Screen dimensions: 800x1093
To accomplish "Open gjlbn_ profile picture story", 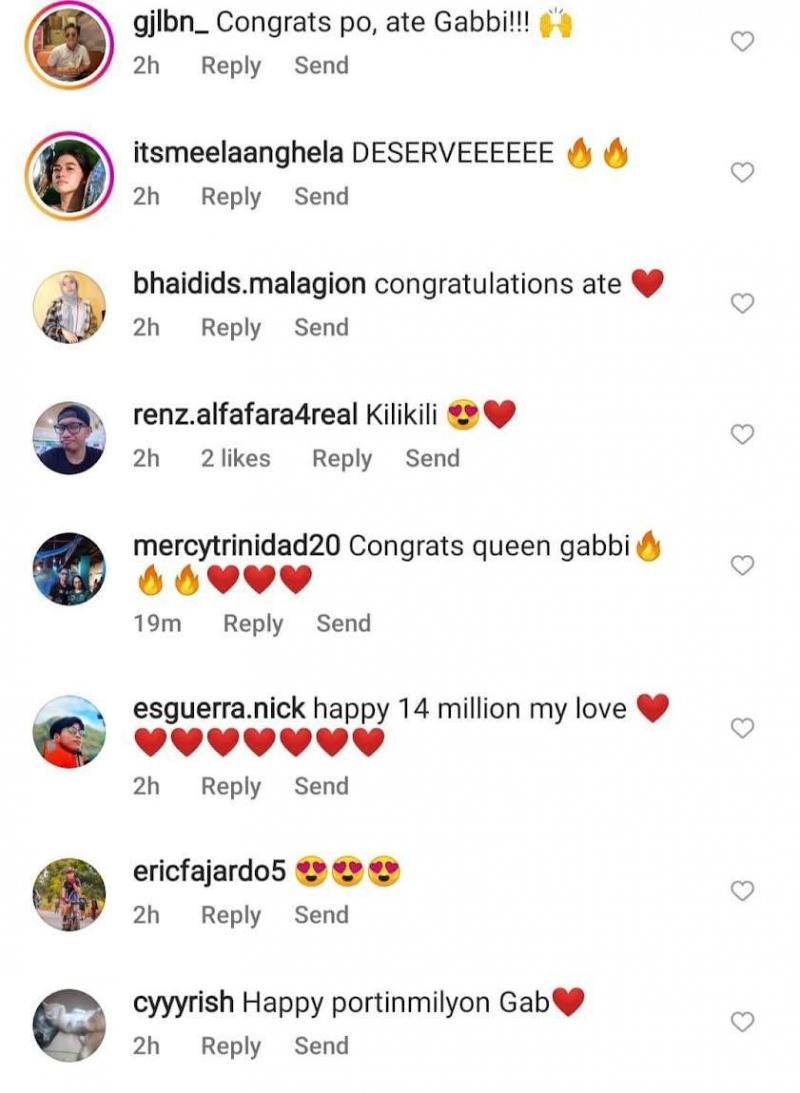I will coord(69,45).
